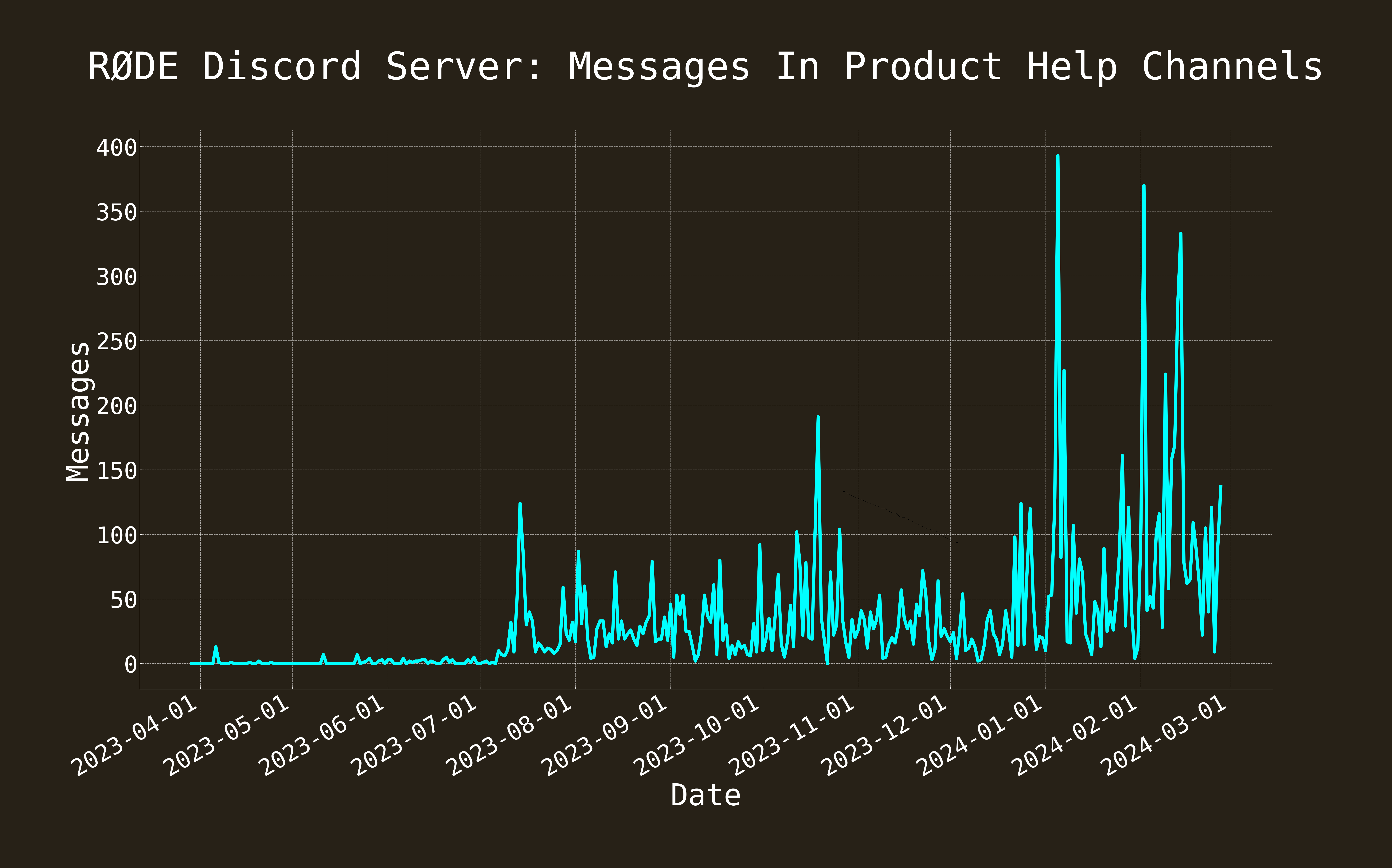Click the y-axis tick label '200'
This screenshot has height=868, width=1392.
tap(117, 406)
